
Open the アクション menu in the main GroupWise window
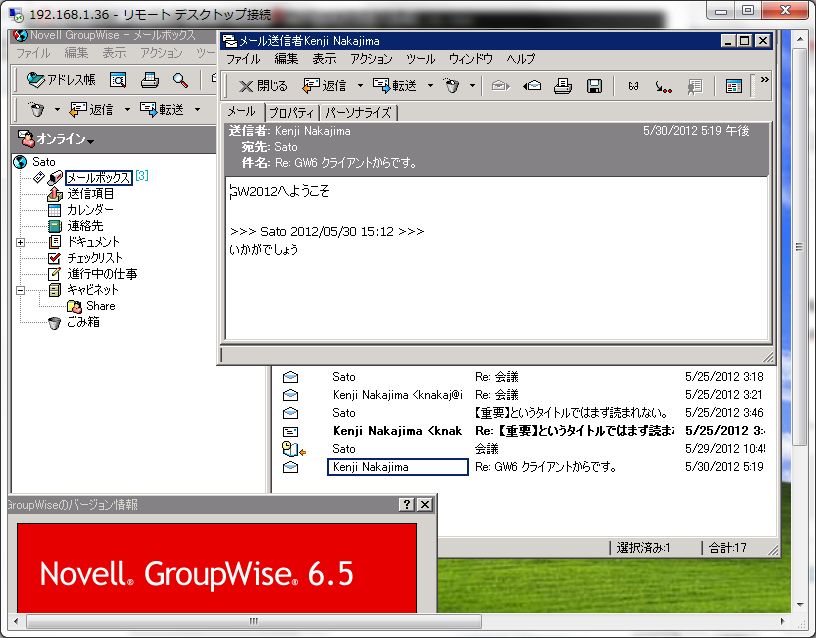coord(161,53)
